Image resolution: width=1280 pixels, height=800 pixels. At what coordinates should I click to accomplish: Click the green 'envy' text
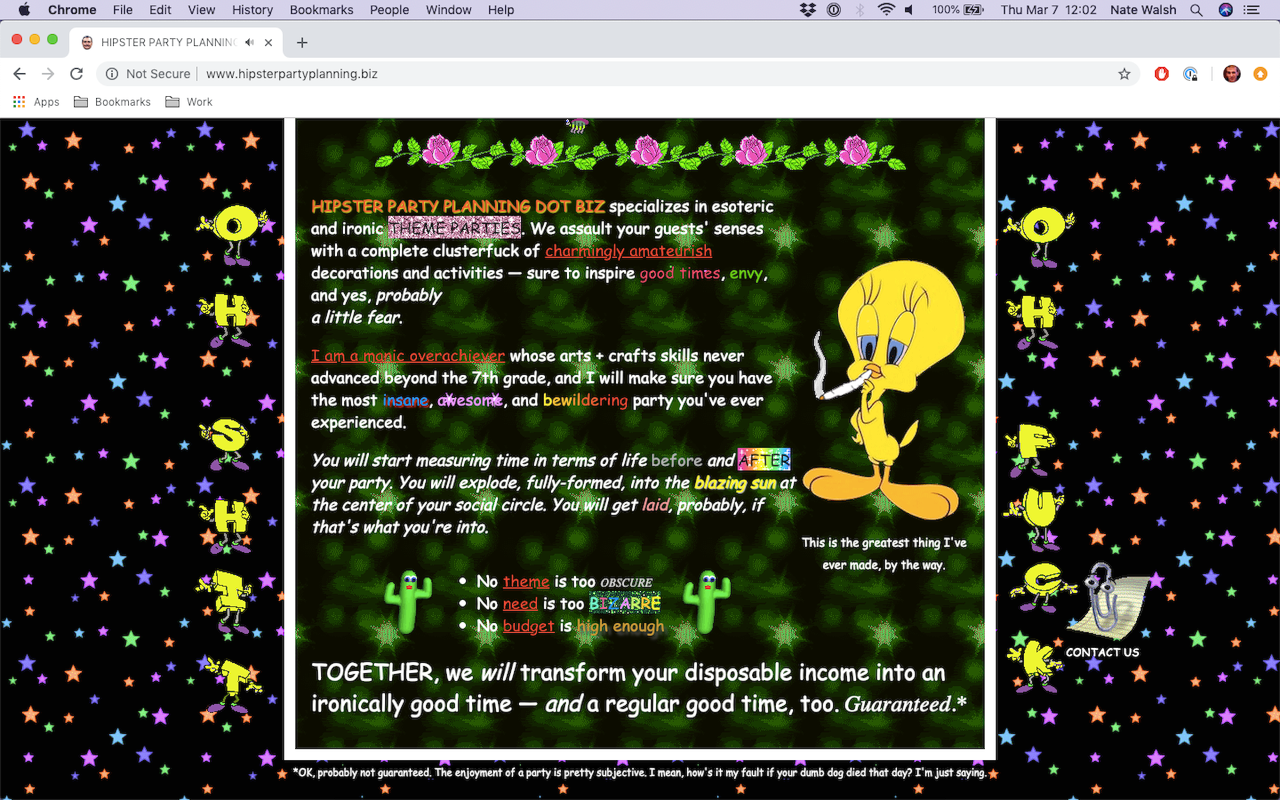point(746,274)
